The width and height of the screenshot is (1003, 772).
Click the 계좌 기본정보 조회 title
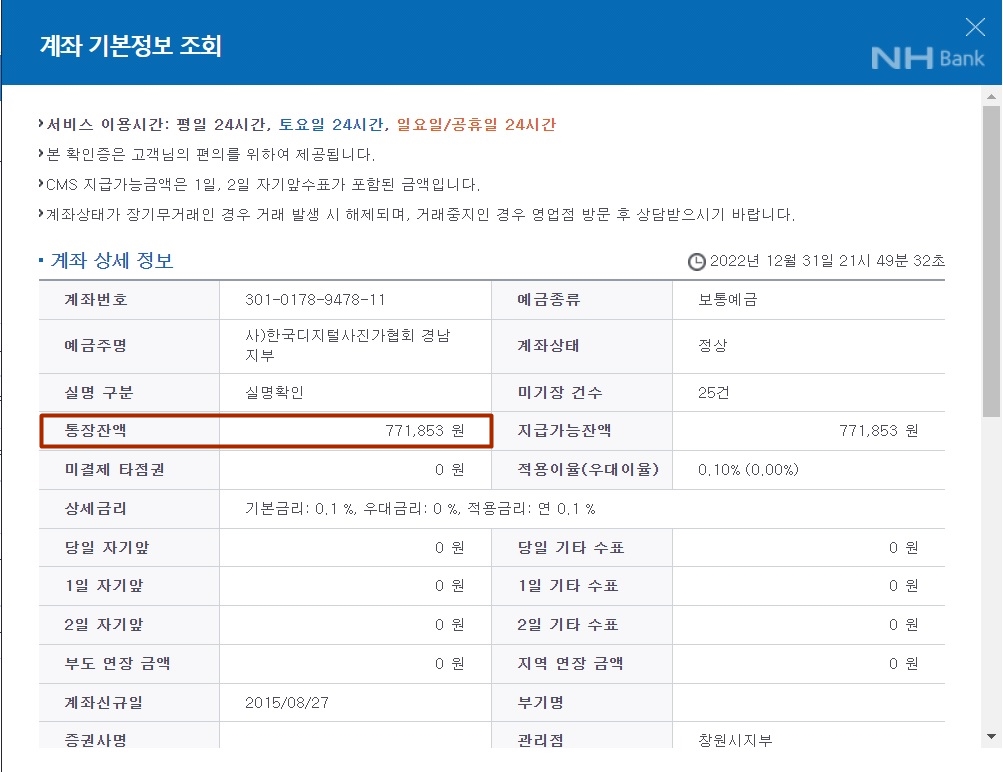click(x=130, y=46)
